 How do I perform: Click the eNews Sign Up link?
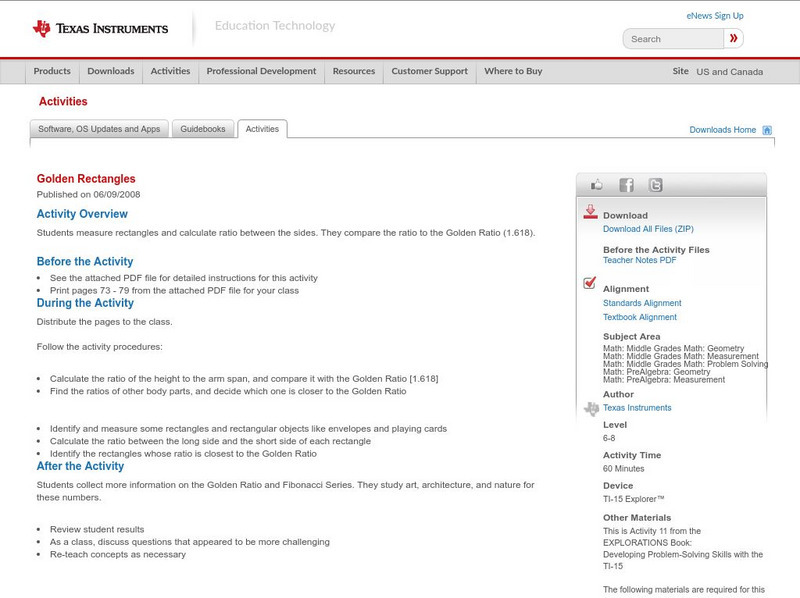pos(714,16)
